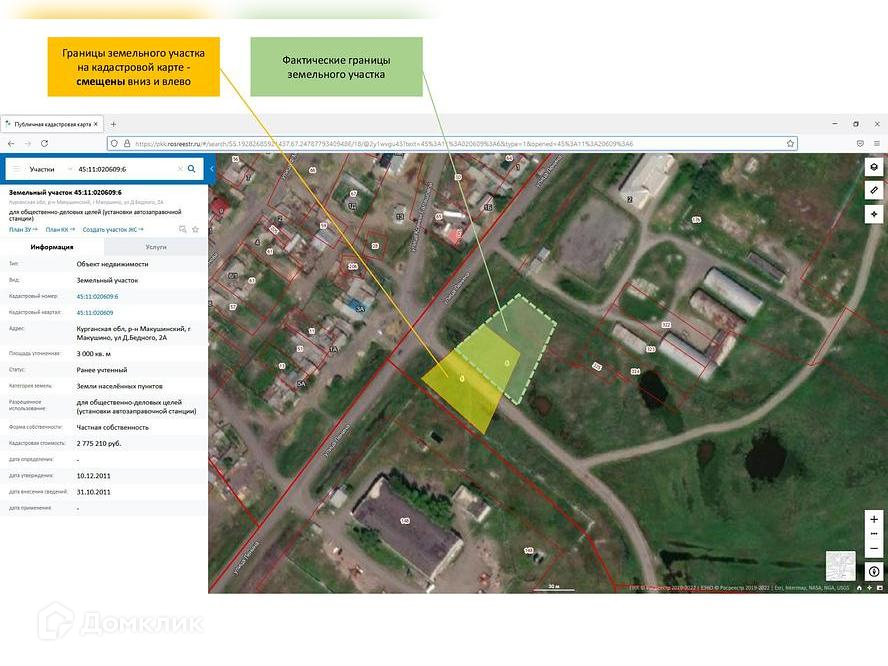Click the magnifier search icon
Viewport: 888px width, 666px height.
191,169
